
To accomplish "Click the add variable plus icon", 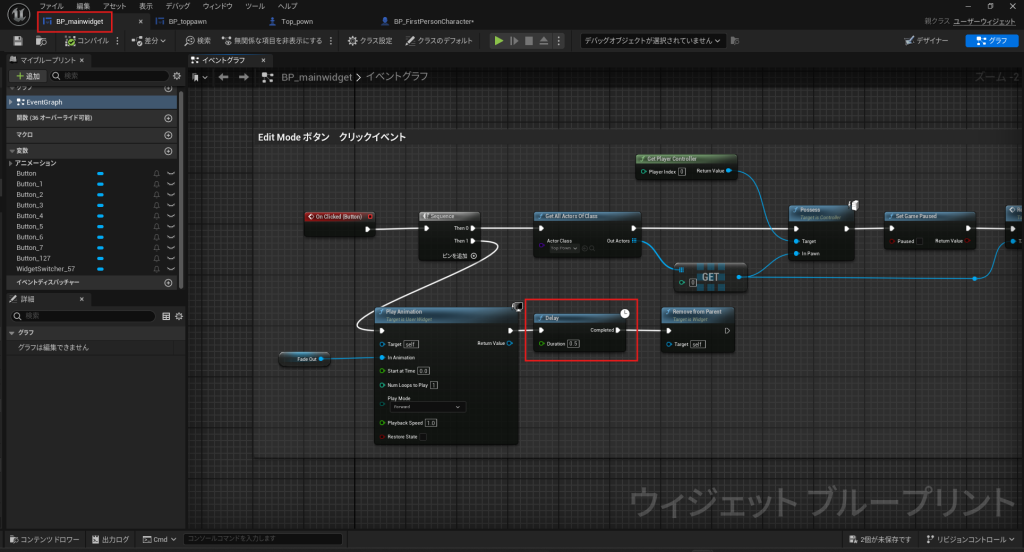I will tap(168, 151).
